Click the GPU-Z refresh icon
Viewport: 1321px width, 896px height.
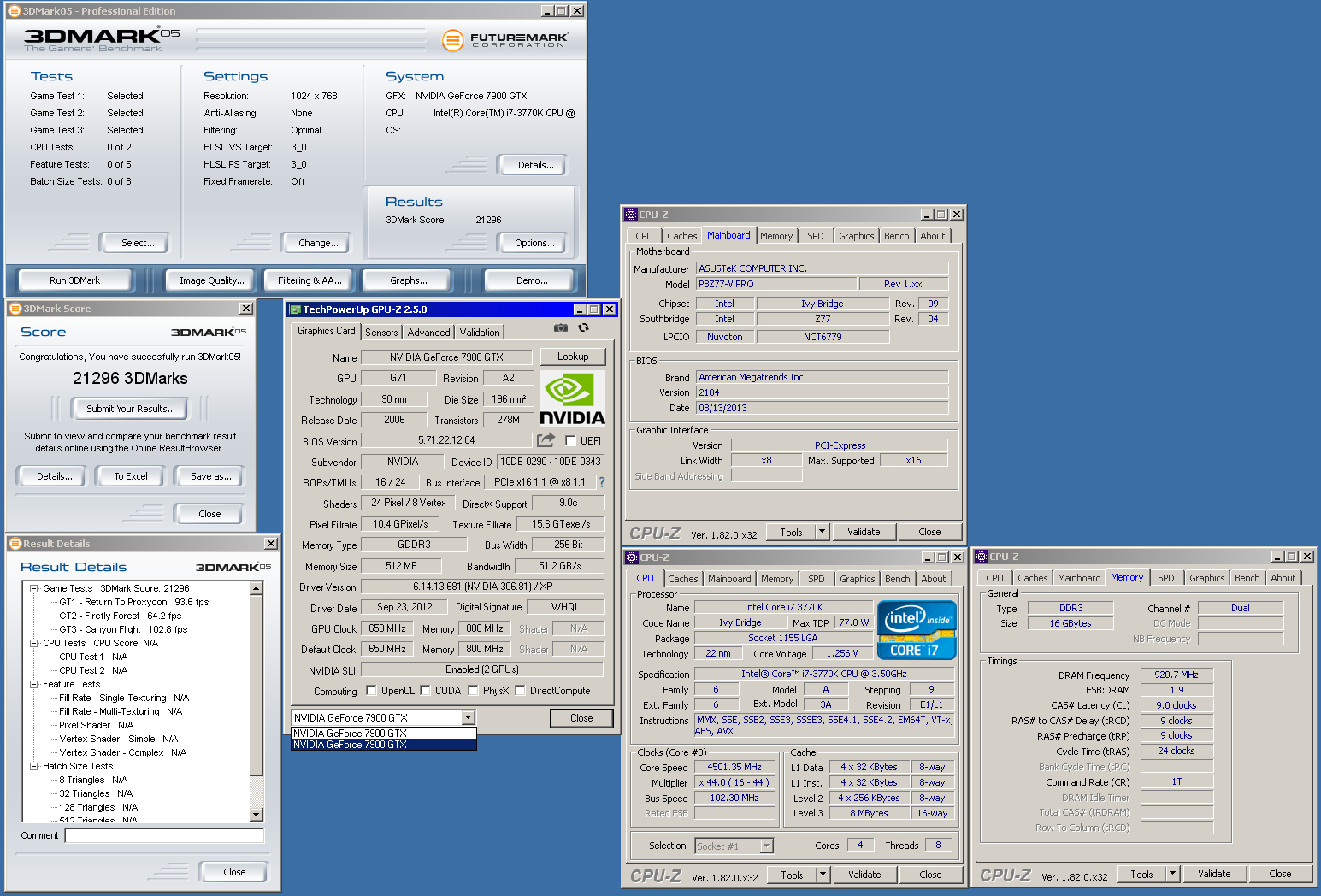click(583, 327)
